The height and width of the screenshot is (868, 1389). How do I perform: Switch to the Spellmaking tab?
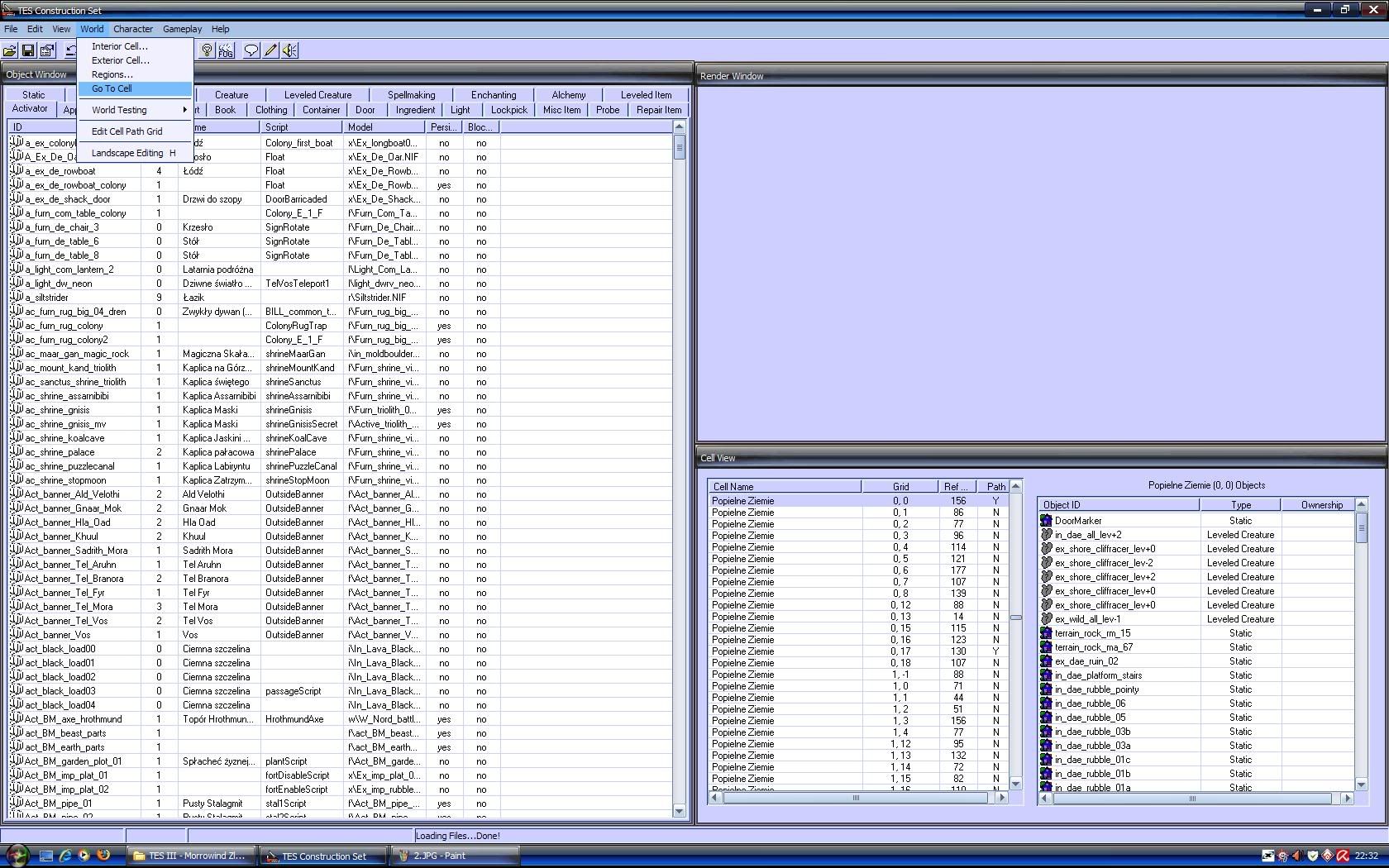pos(411,95)
